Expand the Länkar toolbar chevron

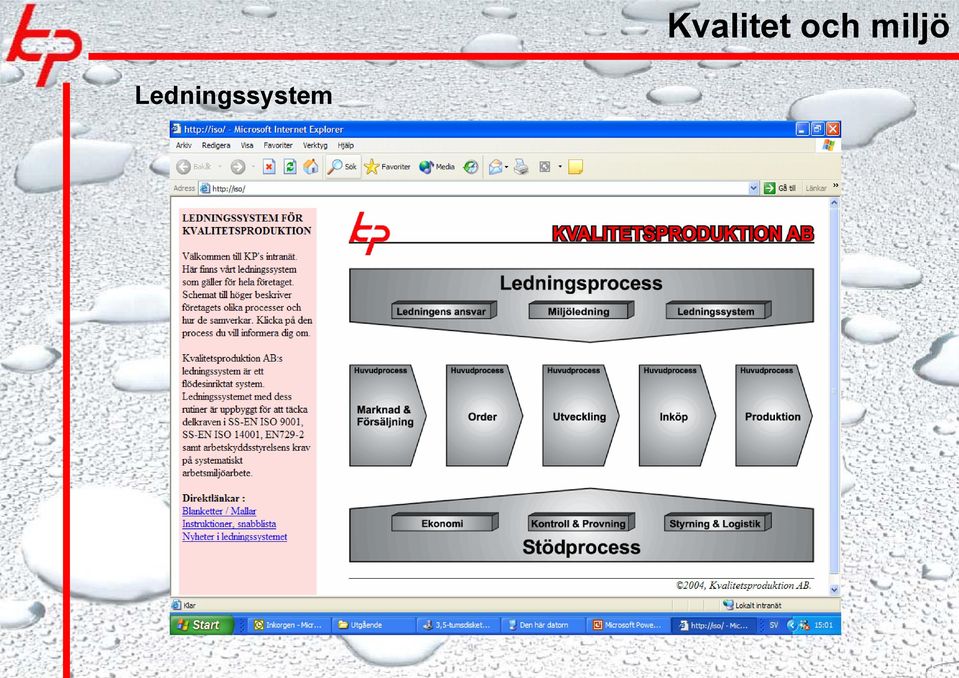[835, 186]
